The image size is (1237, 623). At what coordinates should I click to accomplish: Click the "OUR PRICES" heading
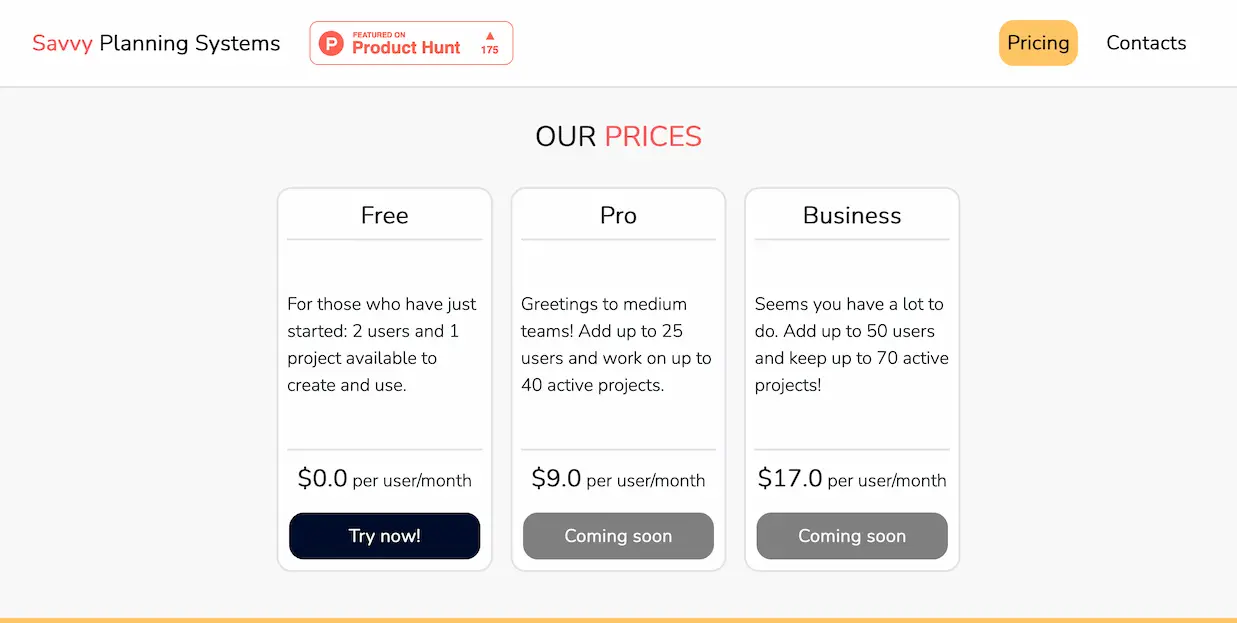tap(618, 136)
